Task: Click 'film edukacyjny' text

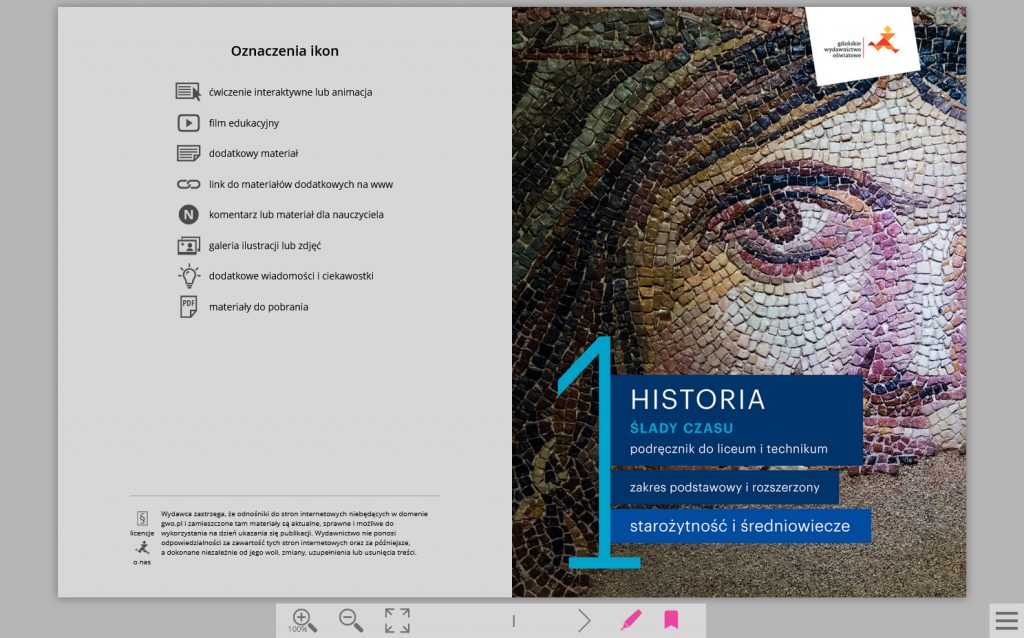Action: click(x=244, y=123)
